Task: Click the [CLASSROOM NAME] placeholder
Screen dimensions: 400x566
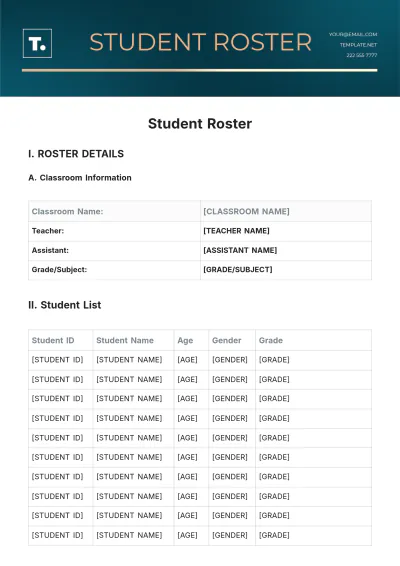Action: tap(246, 211)
